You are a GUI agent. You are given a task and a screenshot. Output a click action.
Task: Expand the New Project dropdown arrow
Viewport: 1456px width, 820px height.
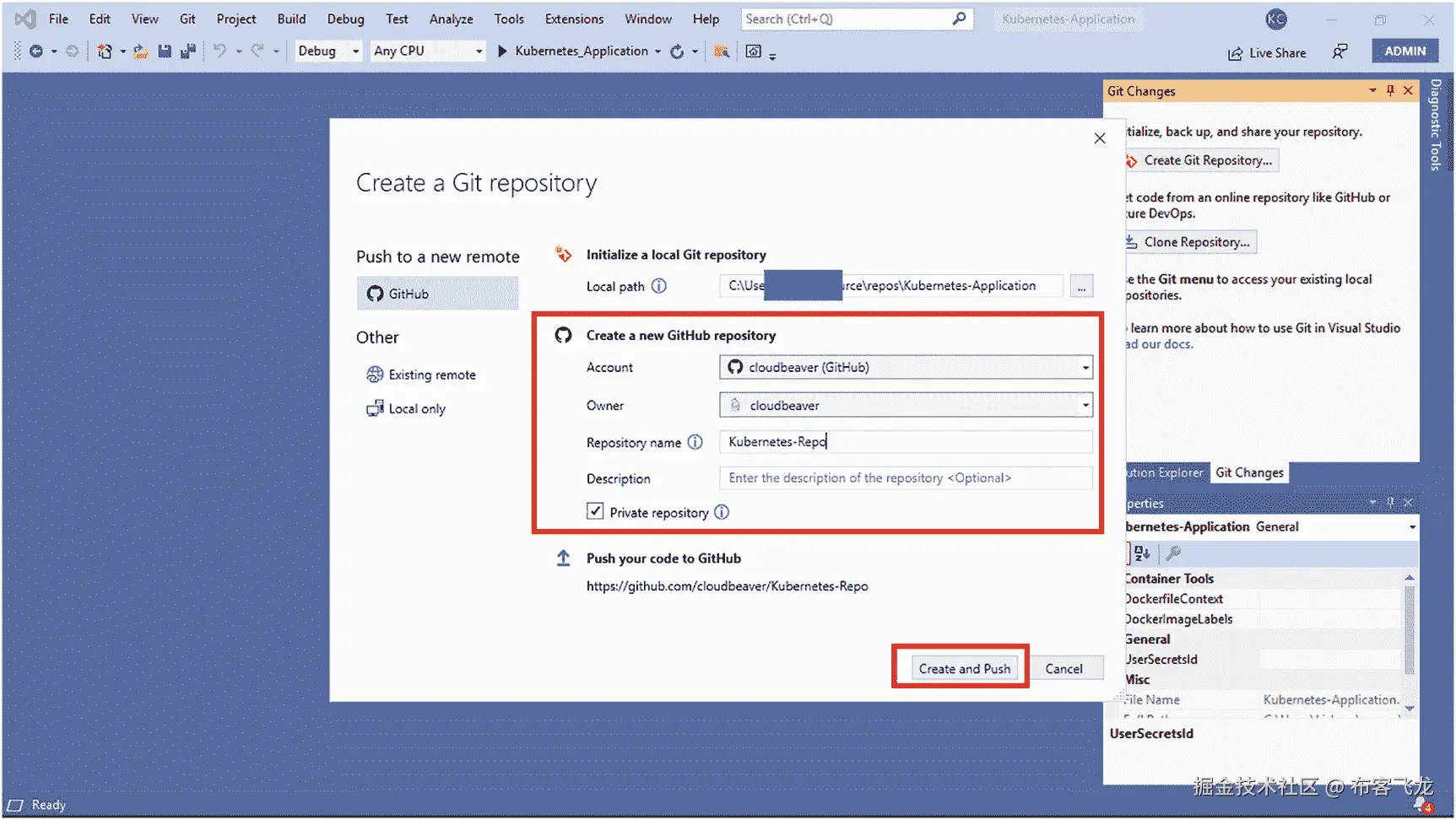click(122, 51)
